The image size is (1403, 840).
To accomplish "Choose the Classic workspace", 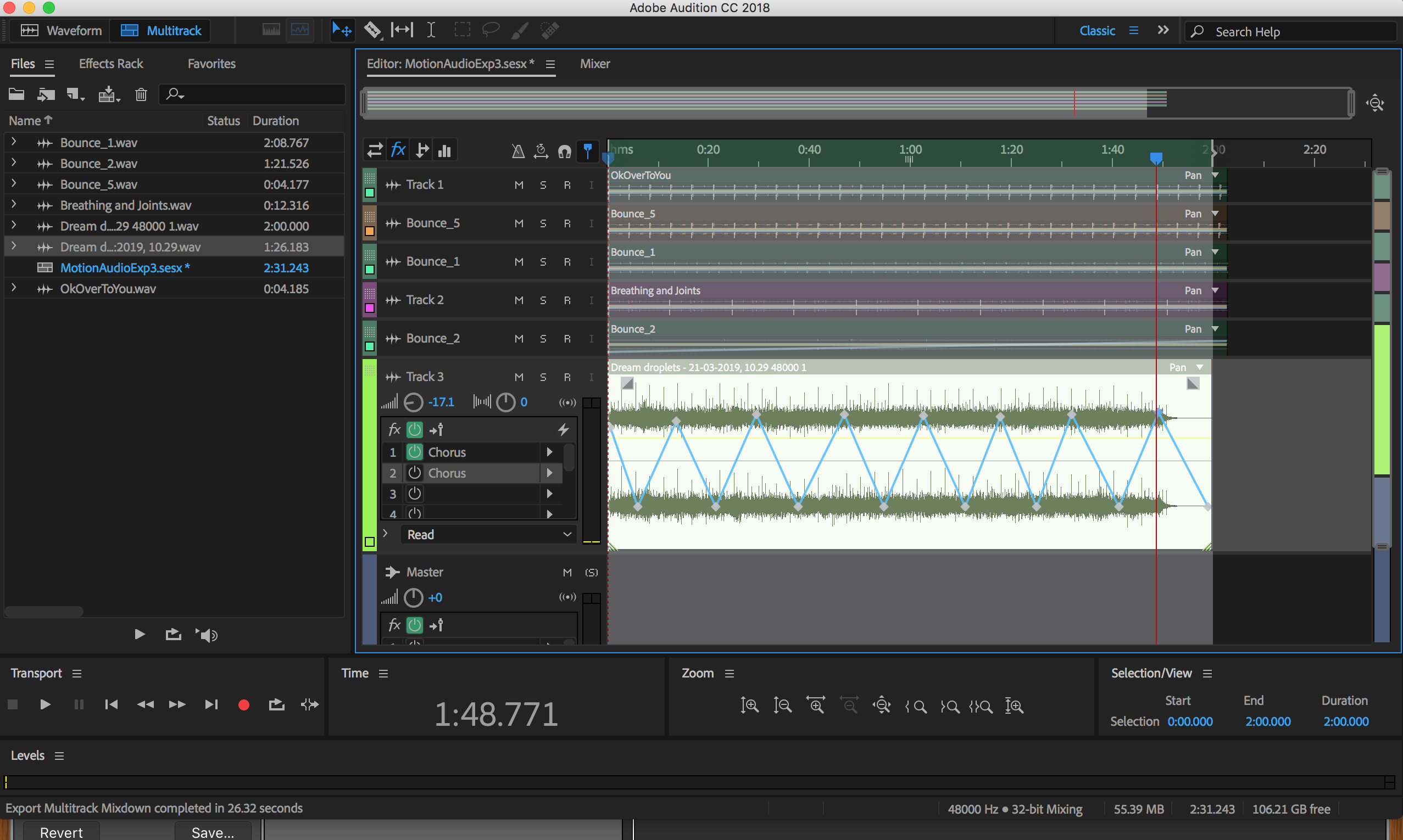I will click(1096, 31).
